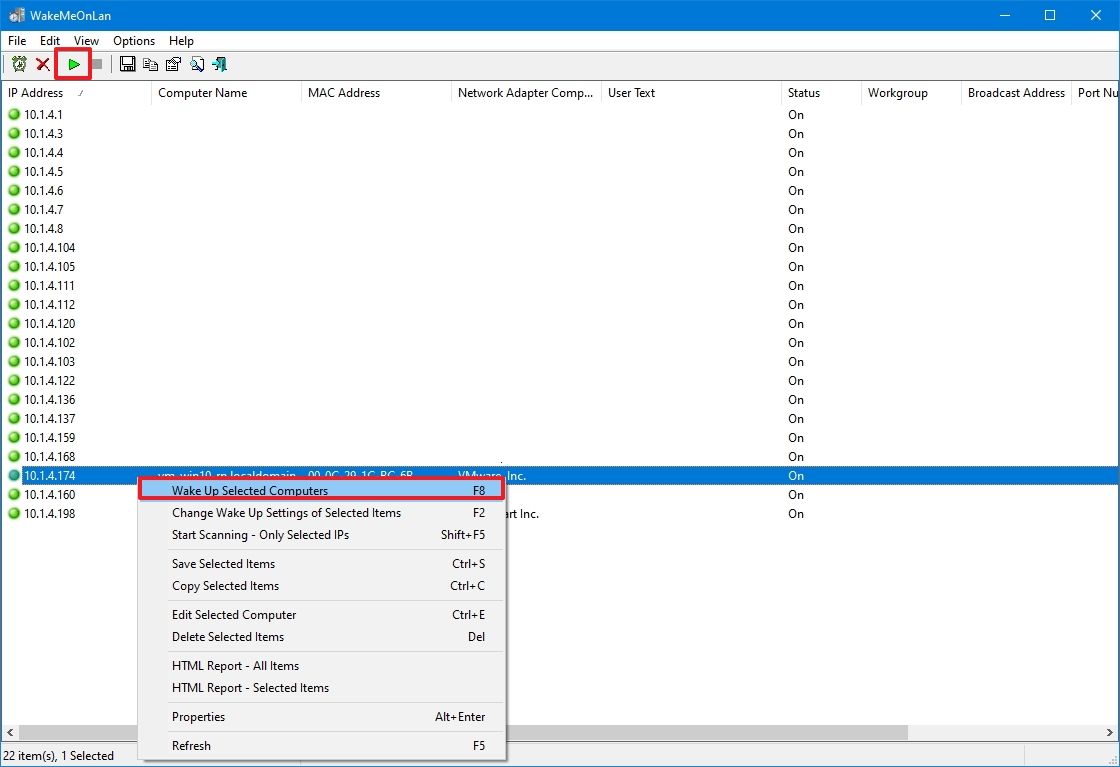Save selected items using the floppy disk icon
1120x767 pixels.
click(127, 63)
